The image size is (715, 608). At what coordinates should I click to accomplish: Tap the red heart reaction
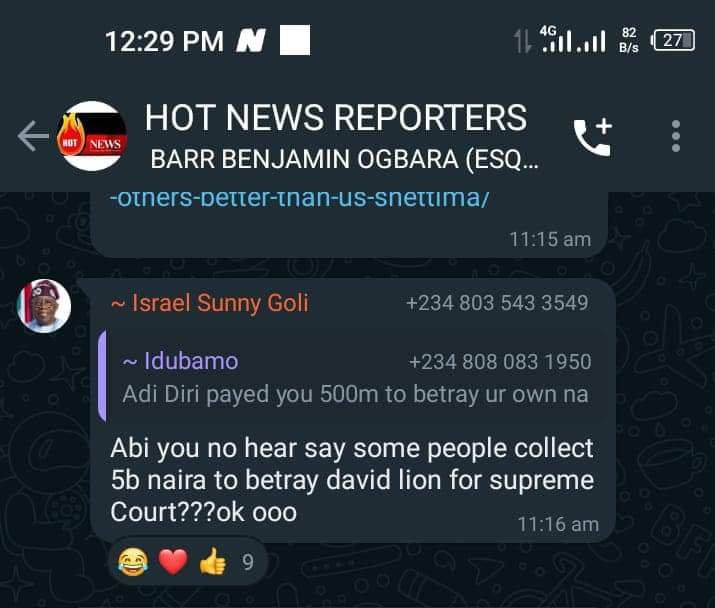(x=173, y=562)
